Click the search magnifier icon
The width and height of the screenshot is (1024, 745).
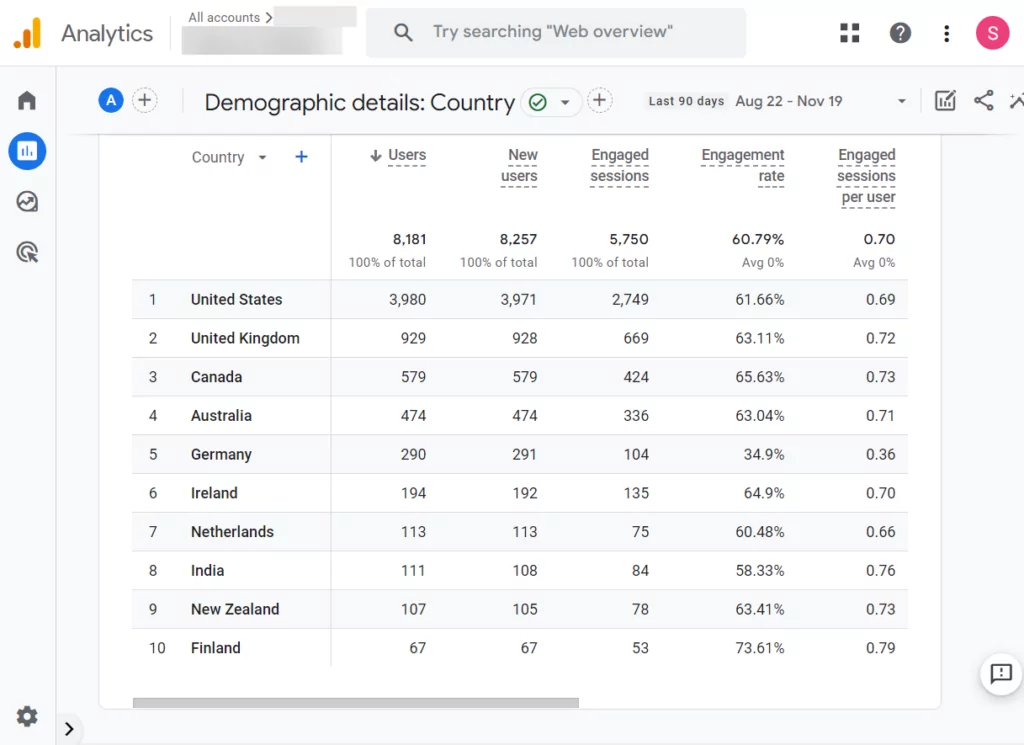pos(403,33)
